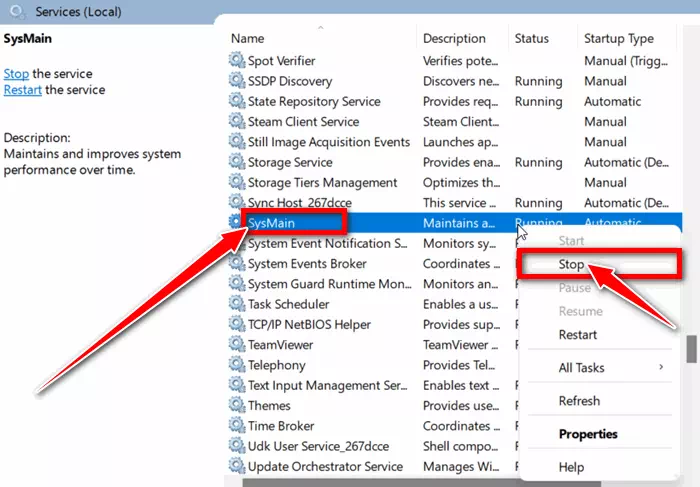Click the Themes service gear icon
The image size is (700, 487).
(237, 406)
